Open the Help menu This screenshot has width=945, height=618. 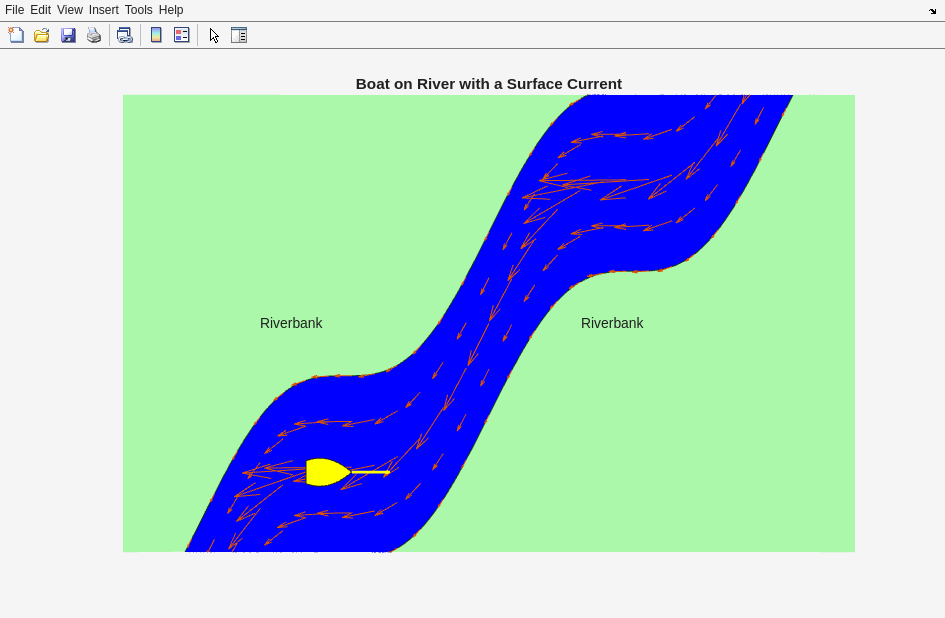(171, 10)
